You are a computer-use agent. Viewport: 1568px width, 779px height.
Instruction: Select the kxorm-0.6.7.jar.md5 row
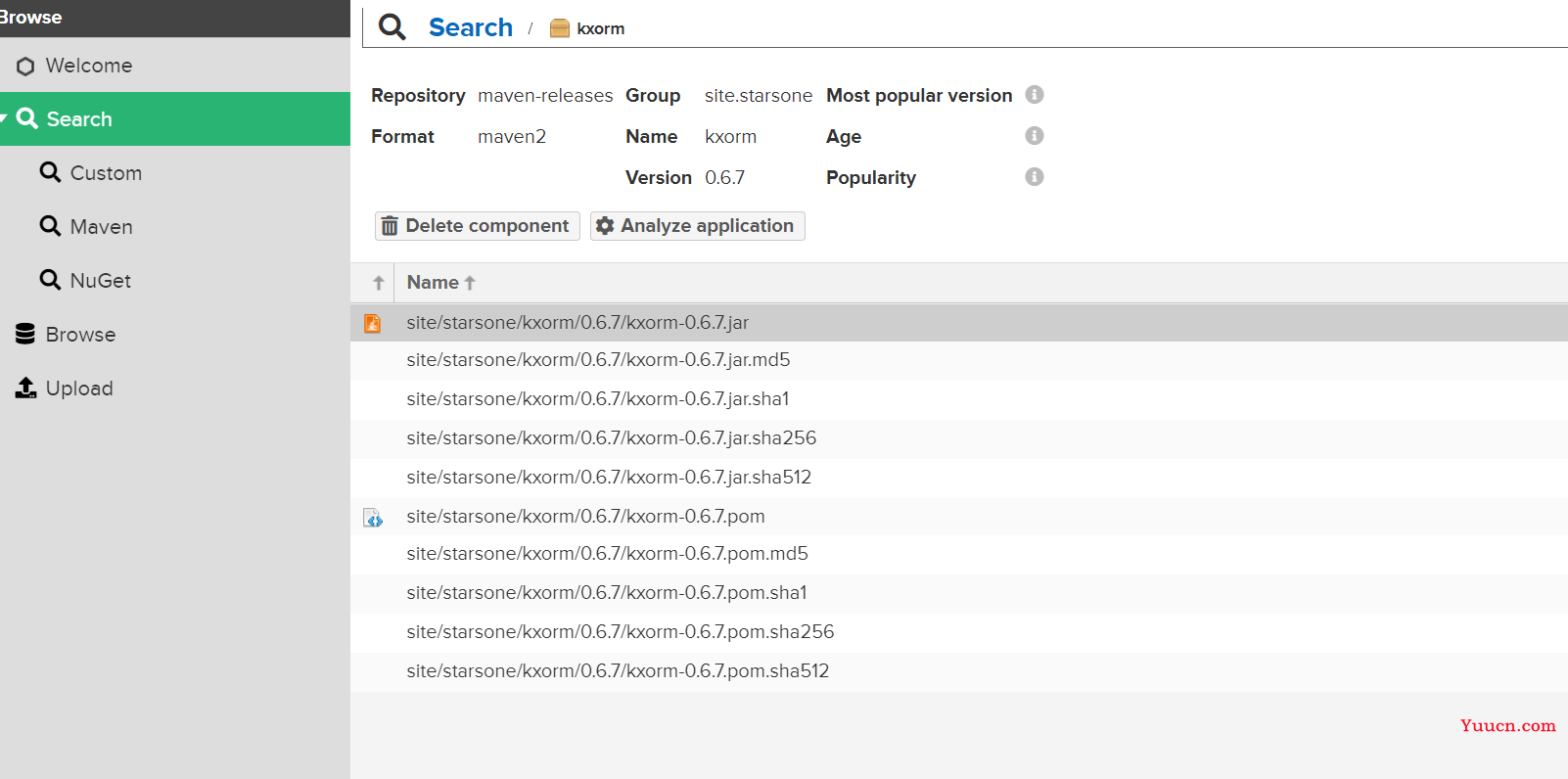(x=959, y=360)
